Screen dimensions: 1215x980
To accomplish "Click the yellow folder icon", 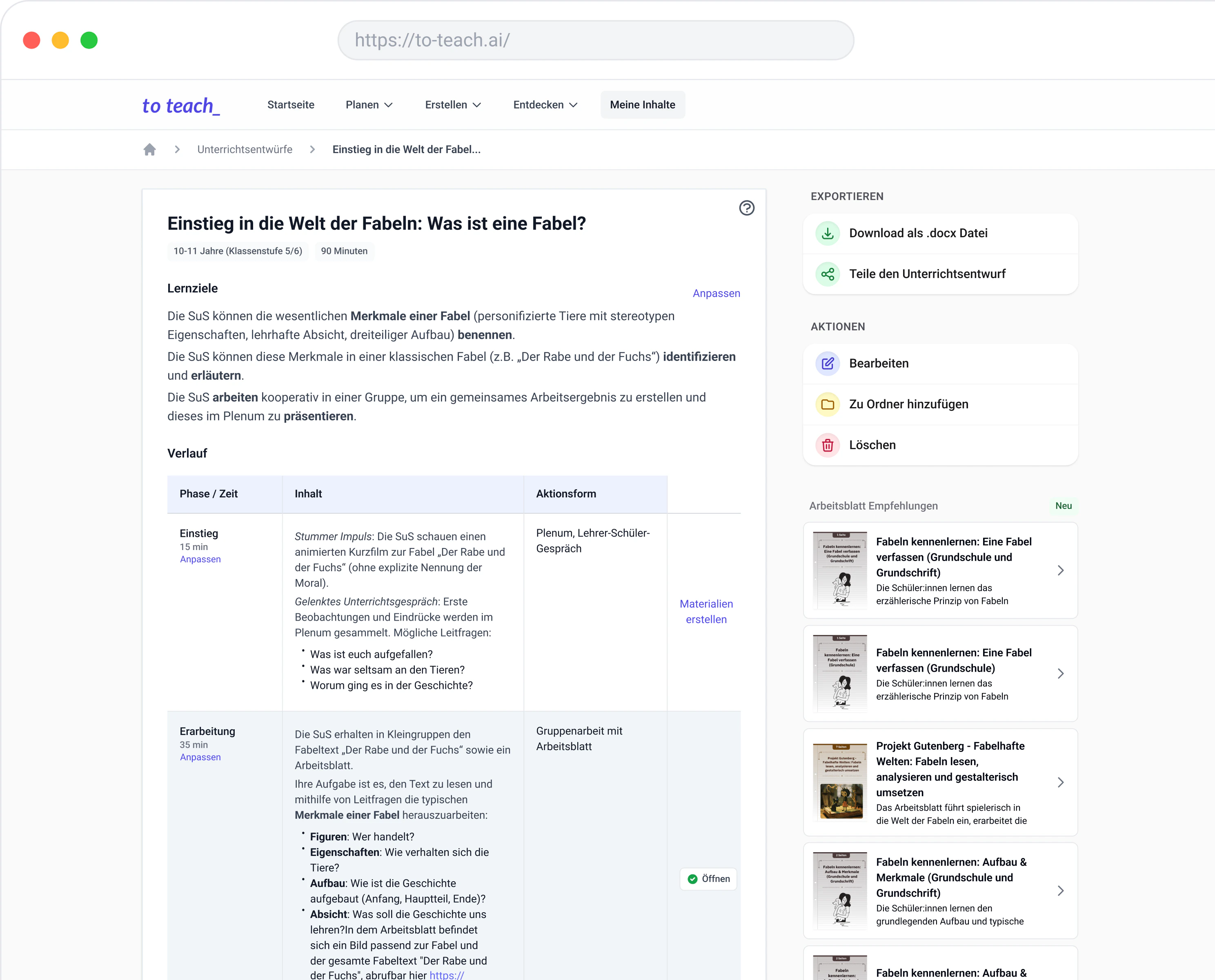I will coord(827,404).
